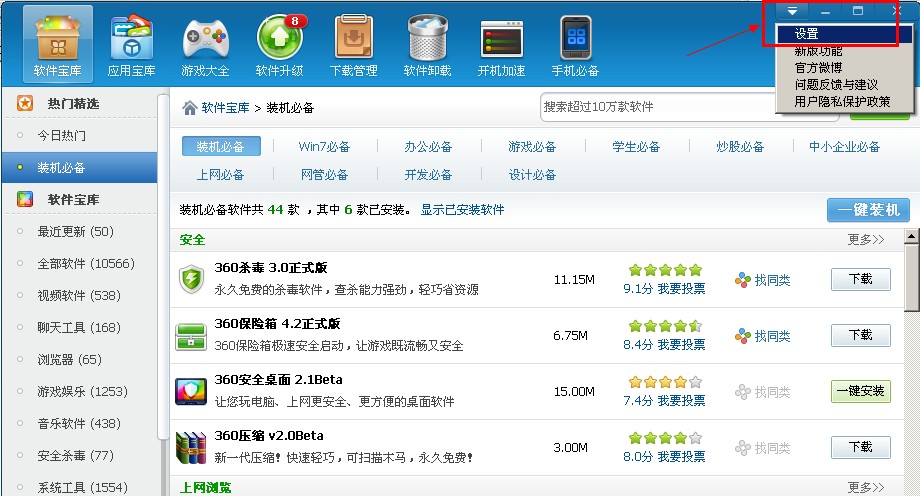The height and width of the screenshot is (496, 920).
Task: Click the 360保险箱 green box icon
Action: click(191, 336)
